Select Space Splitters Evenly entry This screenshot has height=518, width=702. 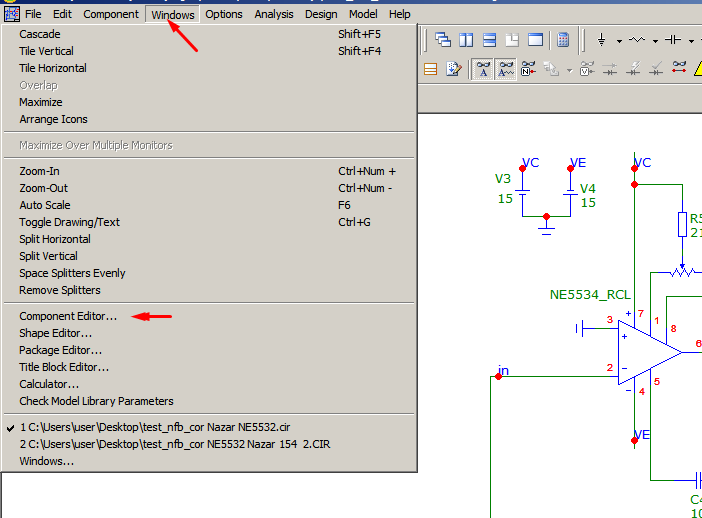point(209,273)
